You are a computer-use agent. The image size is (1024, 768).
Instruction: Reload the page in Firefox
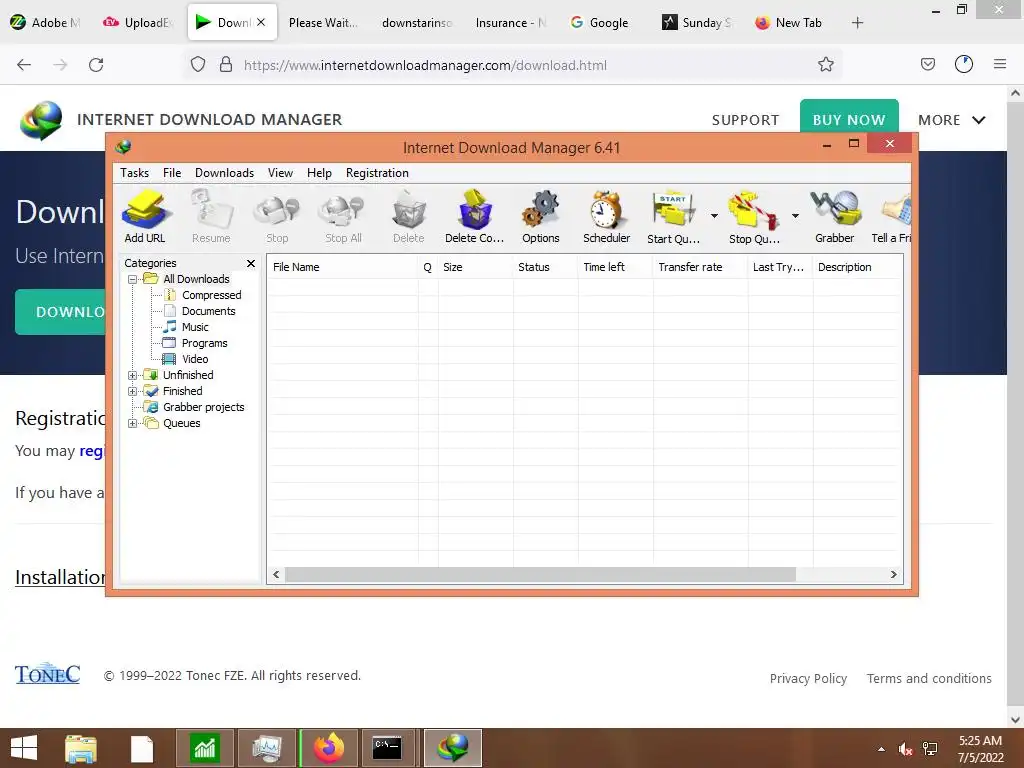tap(96, 65)
